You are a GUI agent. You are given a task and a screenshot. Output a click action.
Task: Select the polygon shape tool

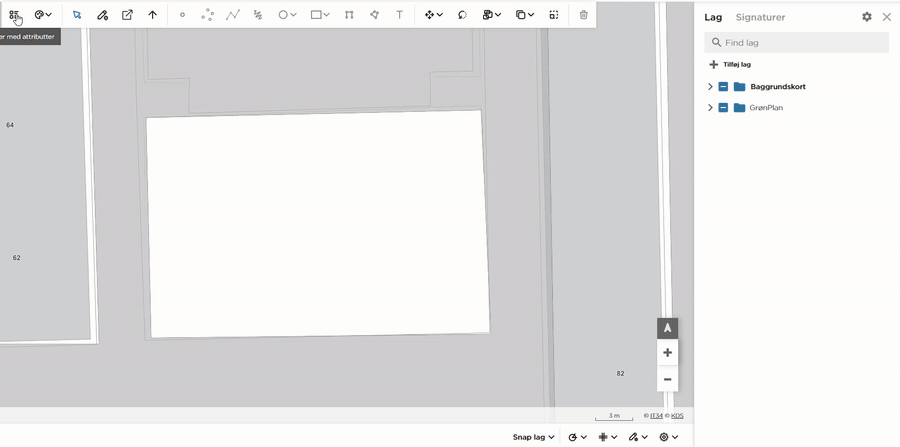tap(374, 15)
